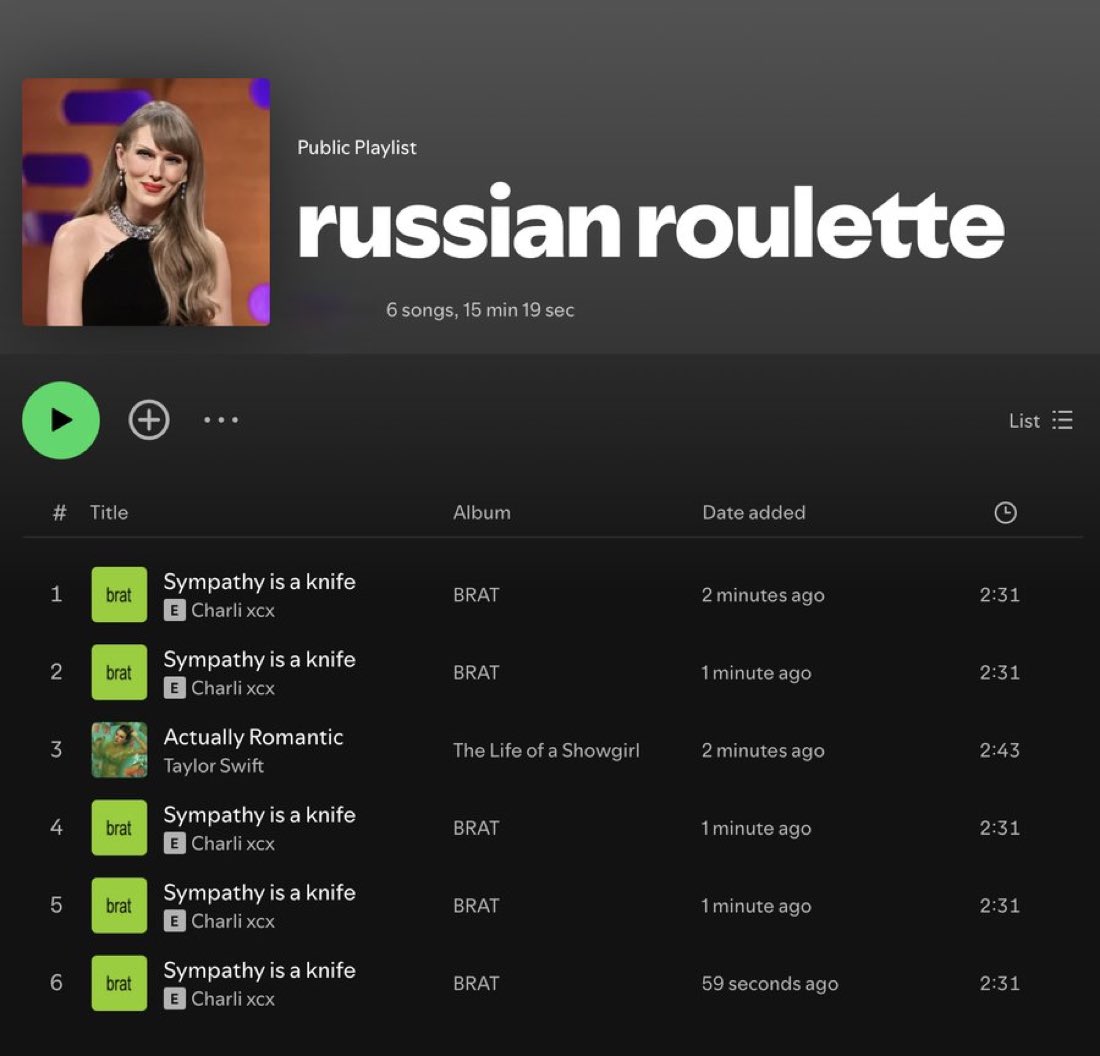The width and height of the screenshot is (1100, 1056).
Task: Open the Taylor Swift artist link
Action: (214, 766)
